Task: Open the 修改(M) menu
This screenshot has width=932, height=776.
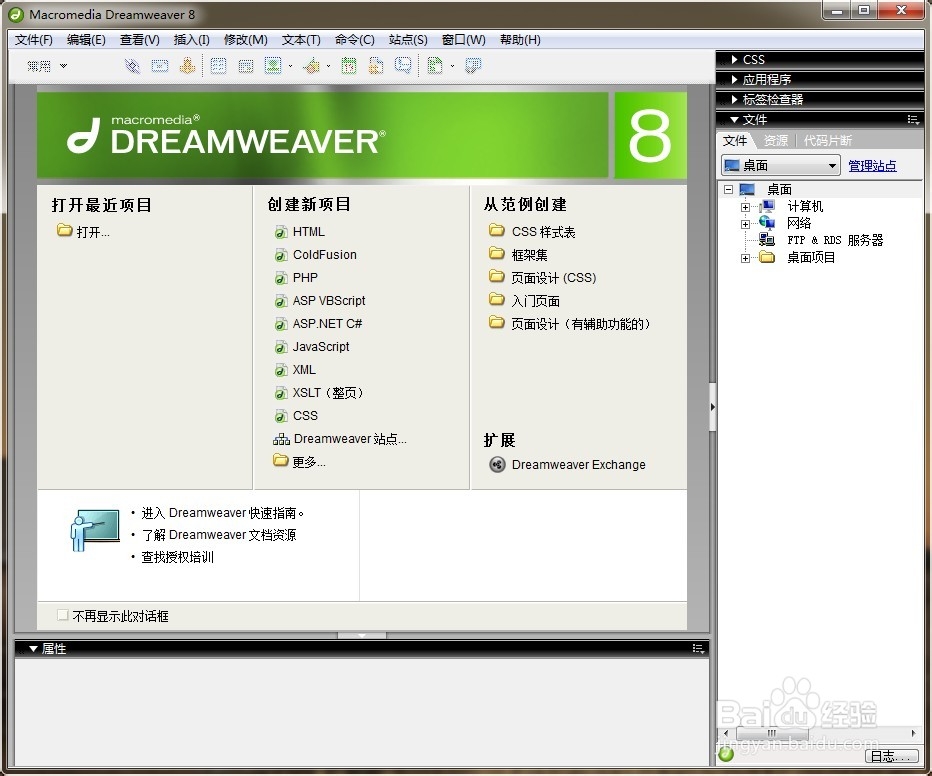Action: click(x=245, y=40)
